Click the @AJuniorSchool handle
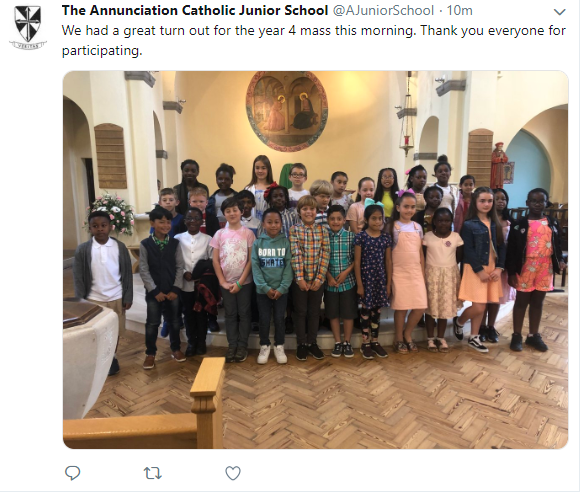 point(383,11)
